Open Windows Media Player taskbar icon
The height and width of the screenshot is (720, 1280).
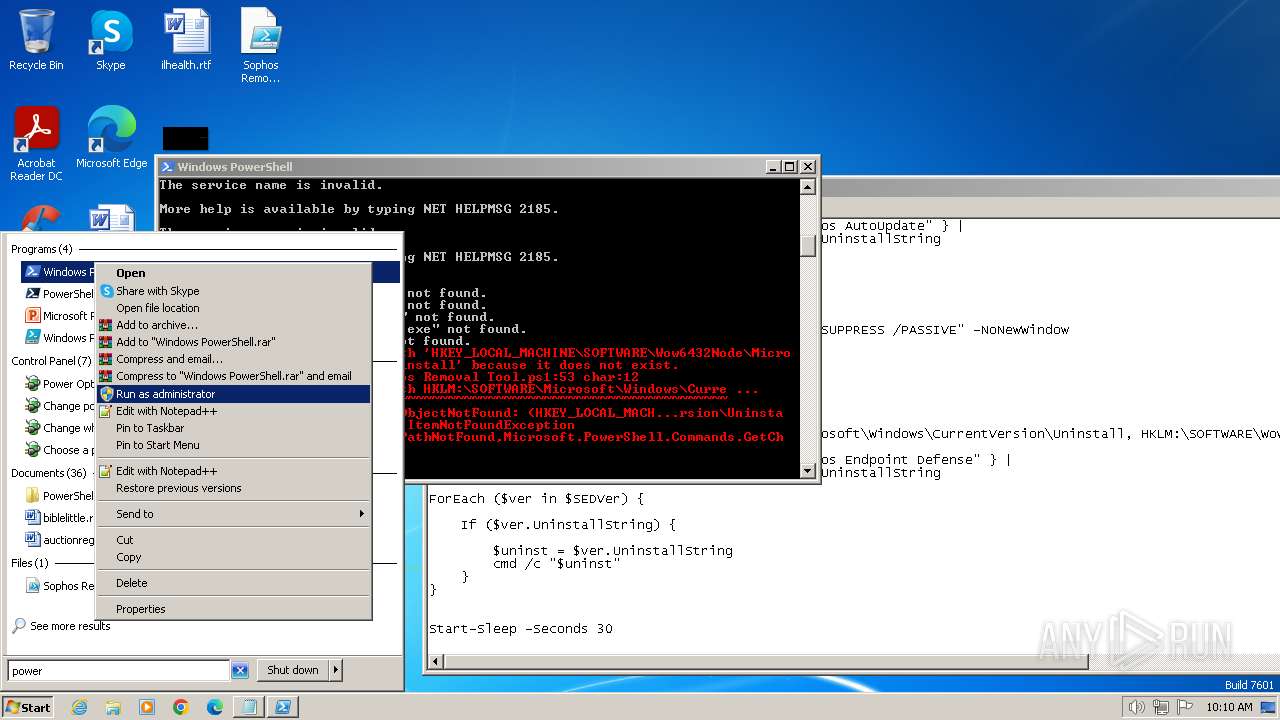click(147, 707)
